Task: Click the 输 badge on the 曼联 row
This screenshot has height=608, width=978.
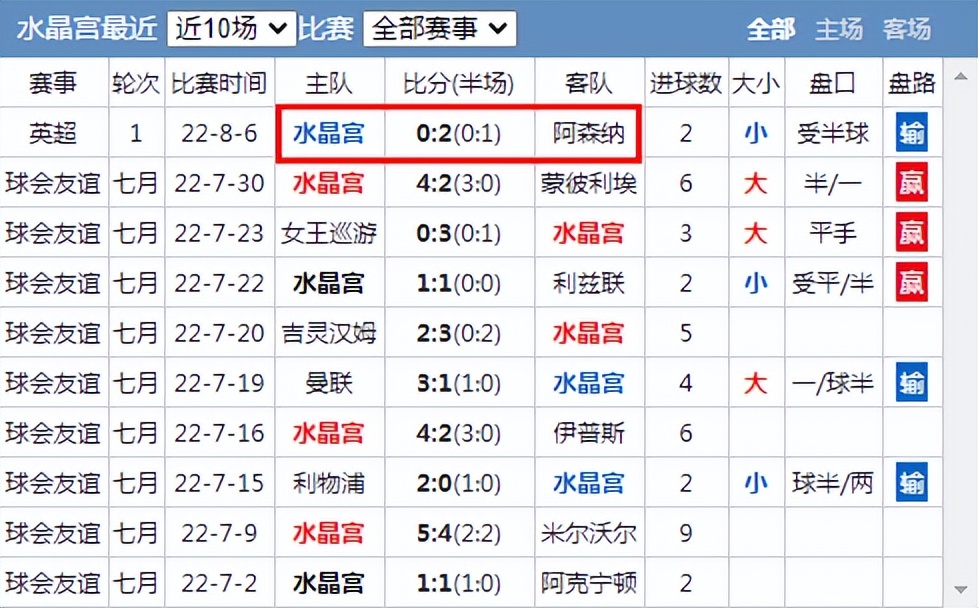Action: (x=911, y=383)
